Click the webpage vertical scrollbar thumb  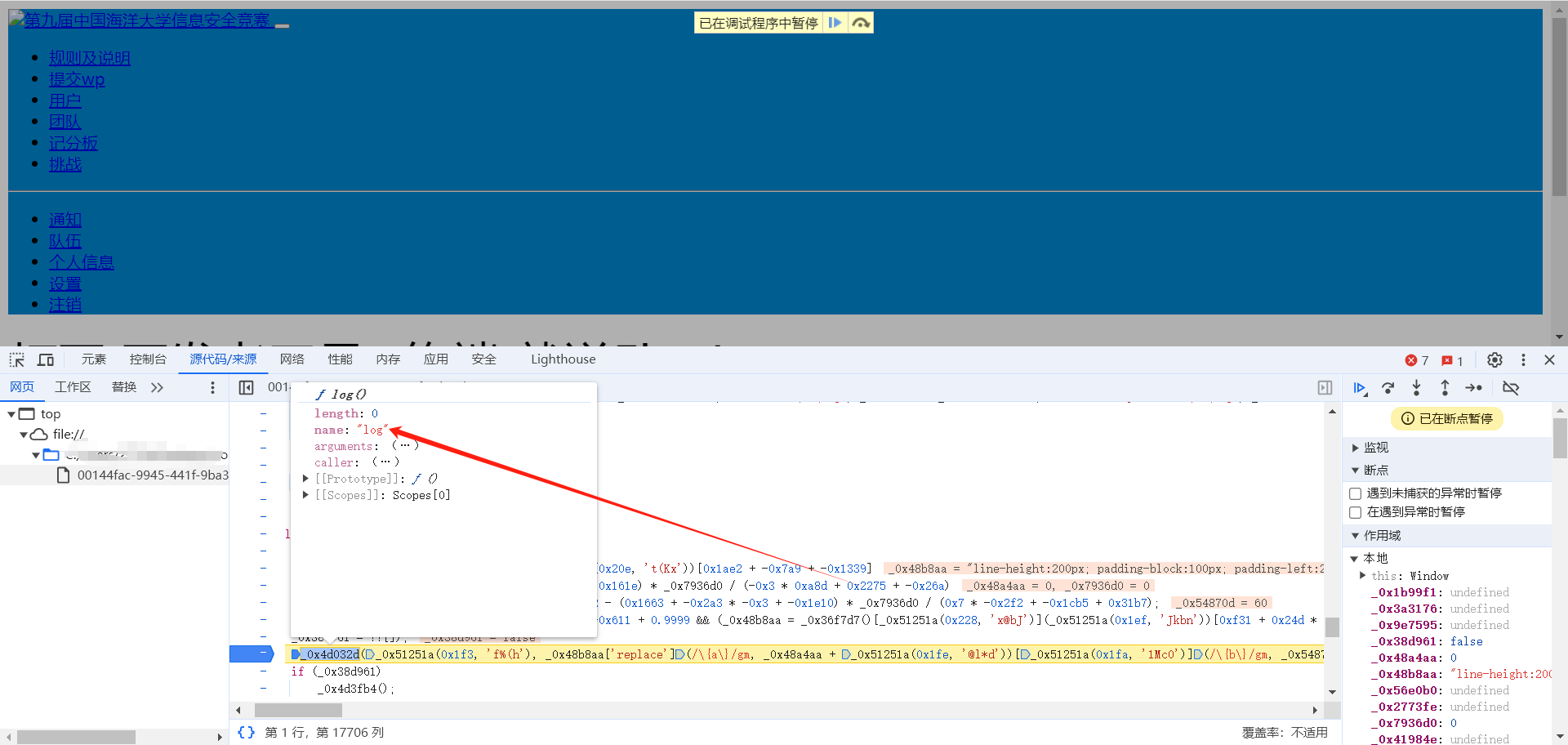pos(1559,106)
